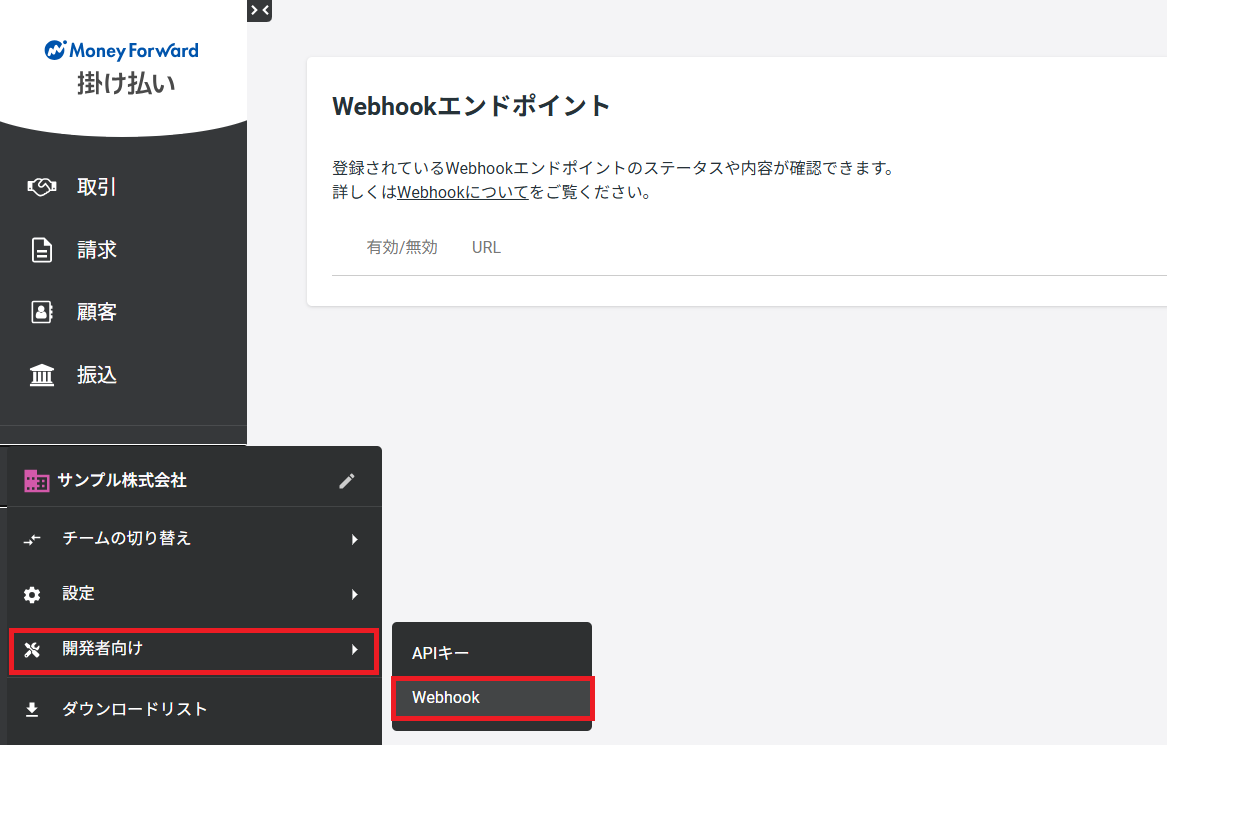Screen dimensions: 1234x816
Task: Select チームの切り替え menu item
Action: click(x=194, y=538)
